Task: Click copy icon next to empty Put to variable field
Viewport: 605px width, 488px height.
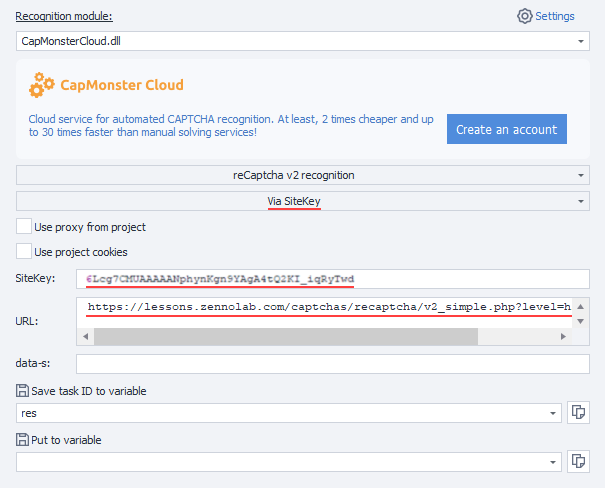Action: pyautogui.click(x=577, y=461)
